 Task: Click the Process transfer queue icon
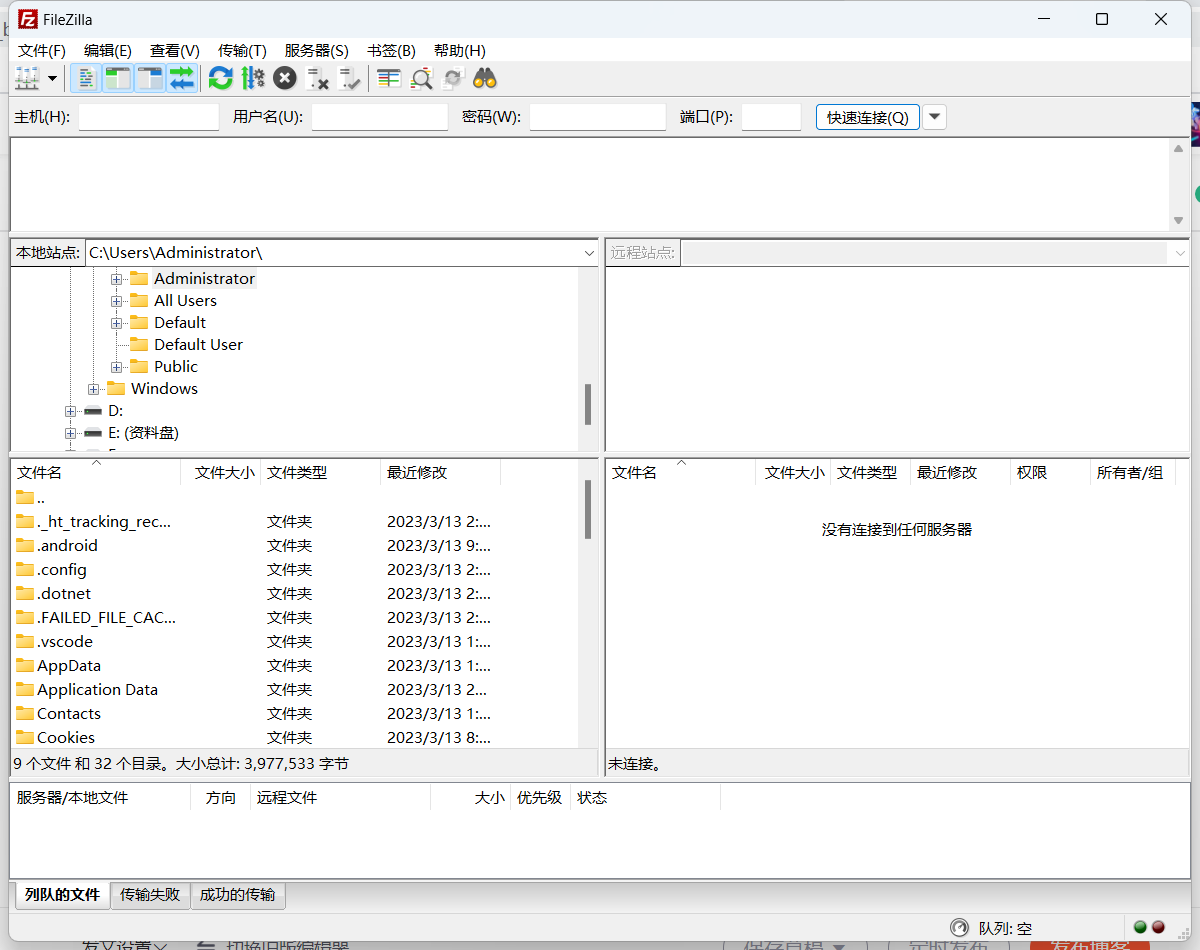coord(253,77)
